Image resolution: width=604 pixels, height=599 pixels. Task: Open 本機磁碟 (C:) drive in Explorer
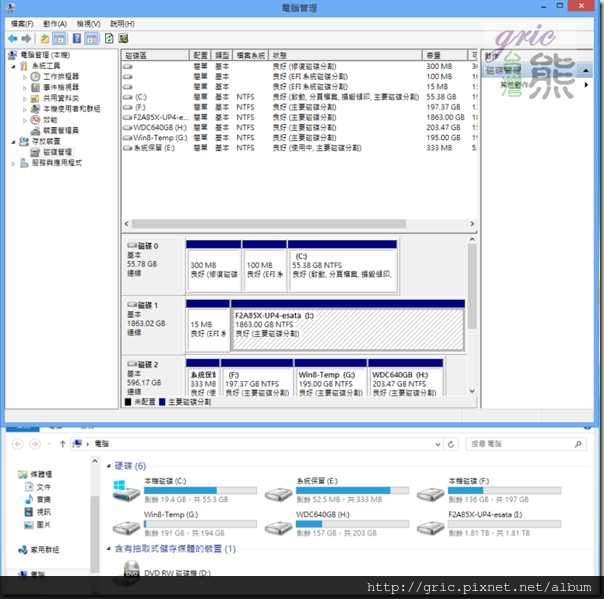[x=185, y=490]
